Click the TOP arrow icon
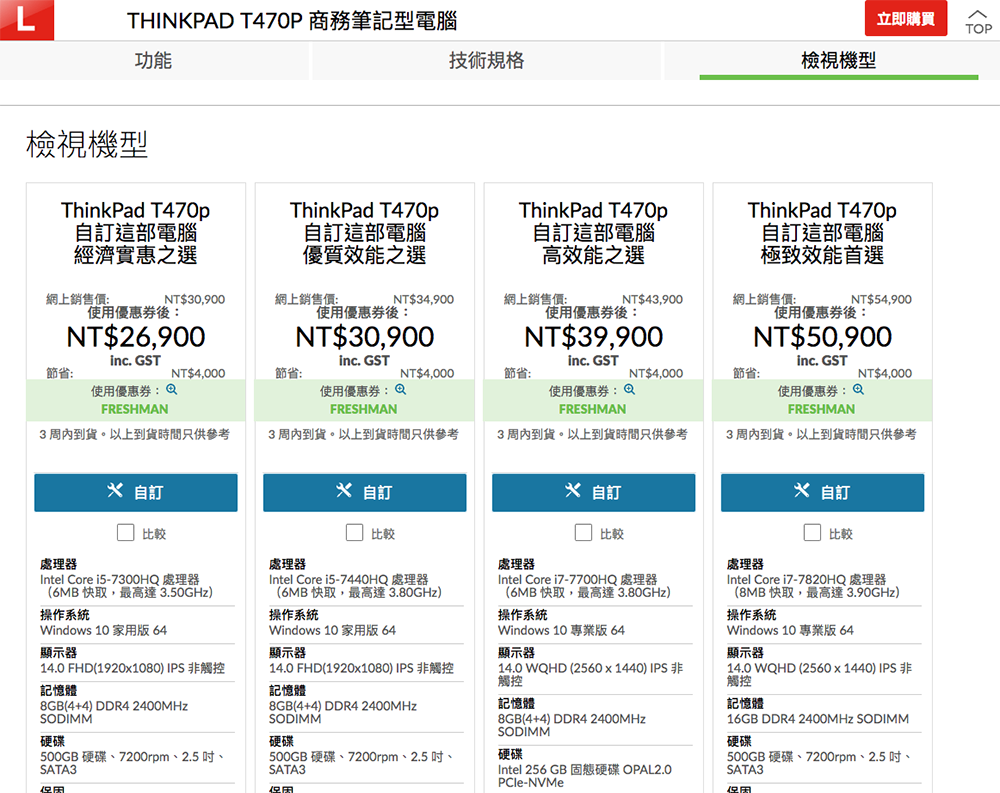 coord(978,22)
